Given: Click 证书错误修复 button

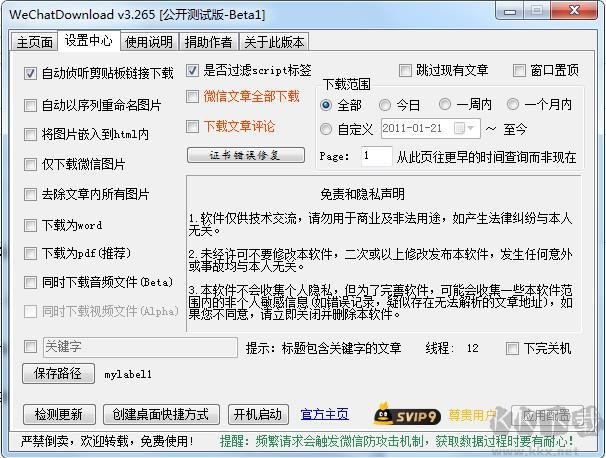Looking at the screenshot, I should [246, 155].
